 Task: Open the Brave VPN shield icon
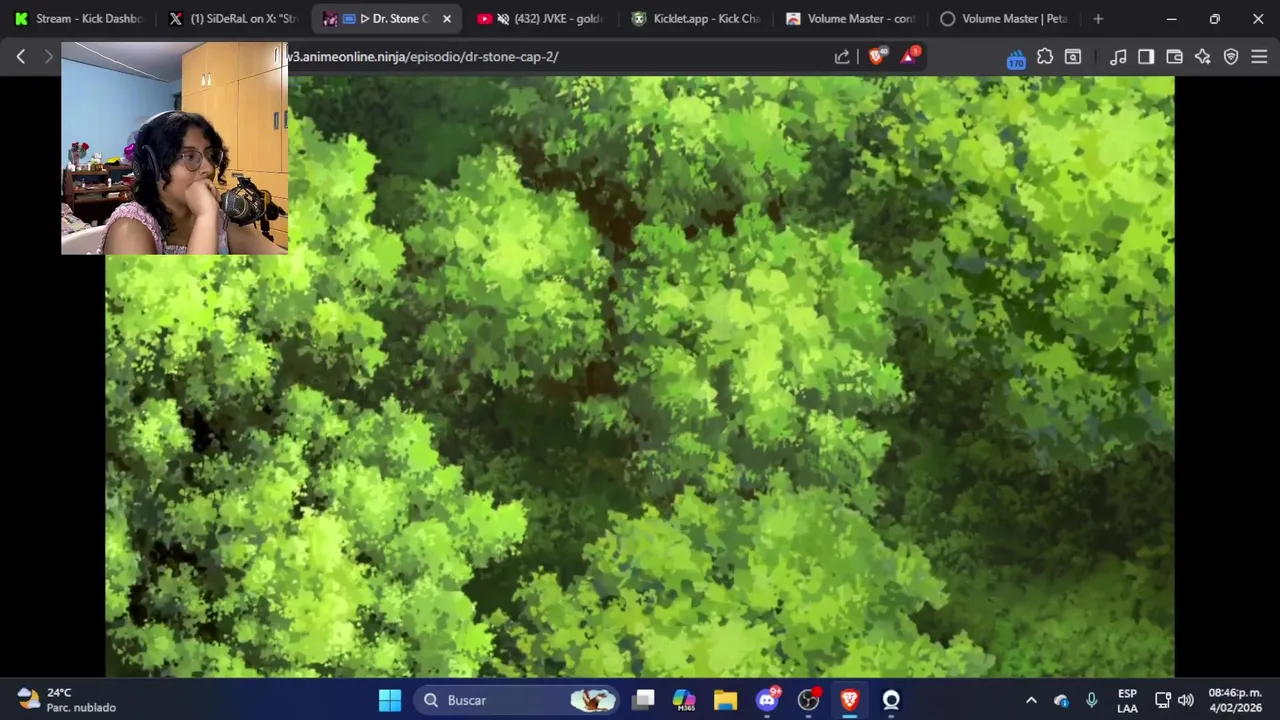coord(1231,57)
